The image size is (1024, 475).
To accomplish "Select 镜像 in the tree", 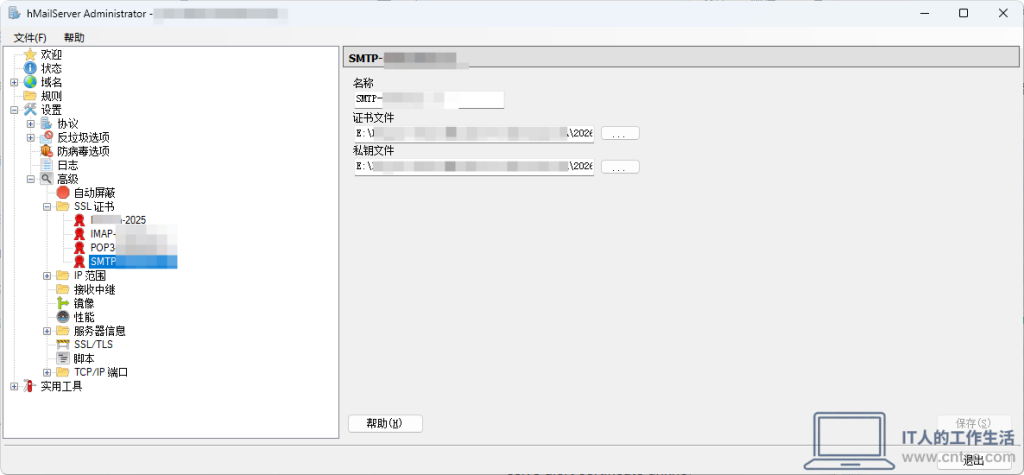I will click(x=84, y=303).
